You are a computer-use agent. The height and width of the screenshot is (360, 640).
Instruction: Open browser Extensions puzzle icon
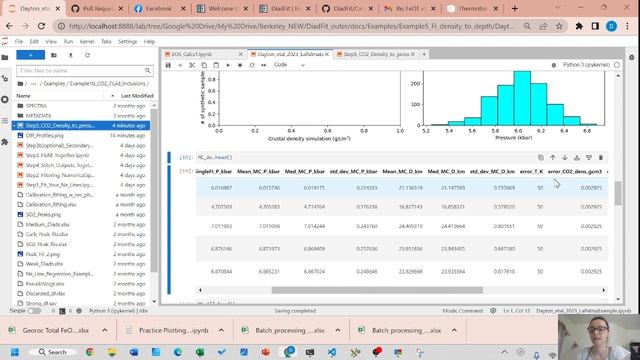coord(579,26)
